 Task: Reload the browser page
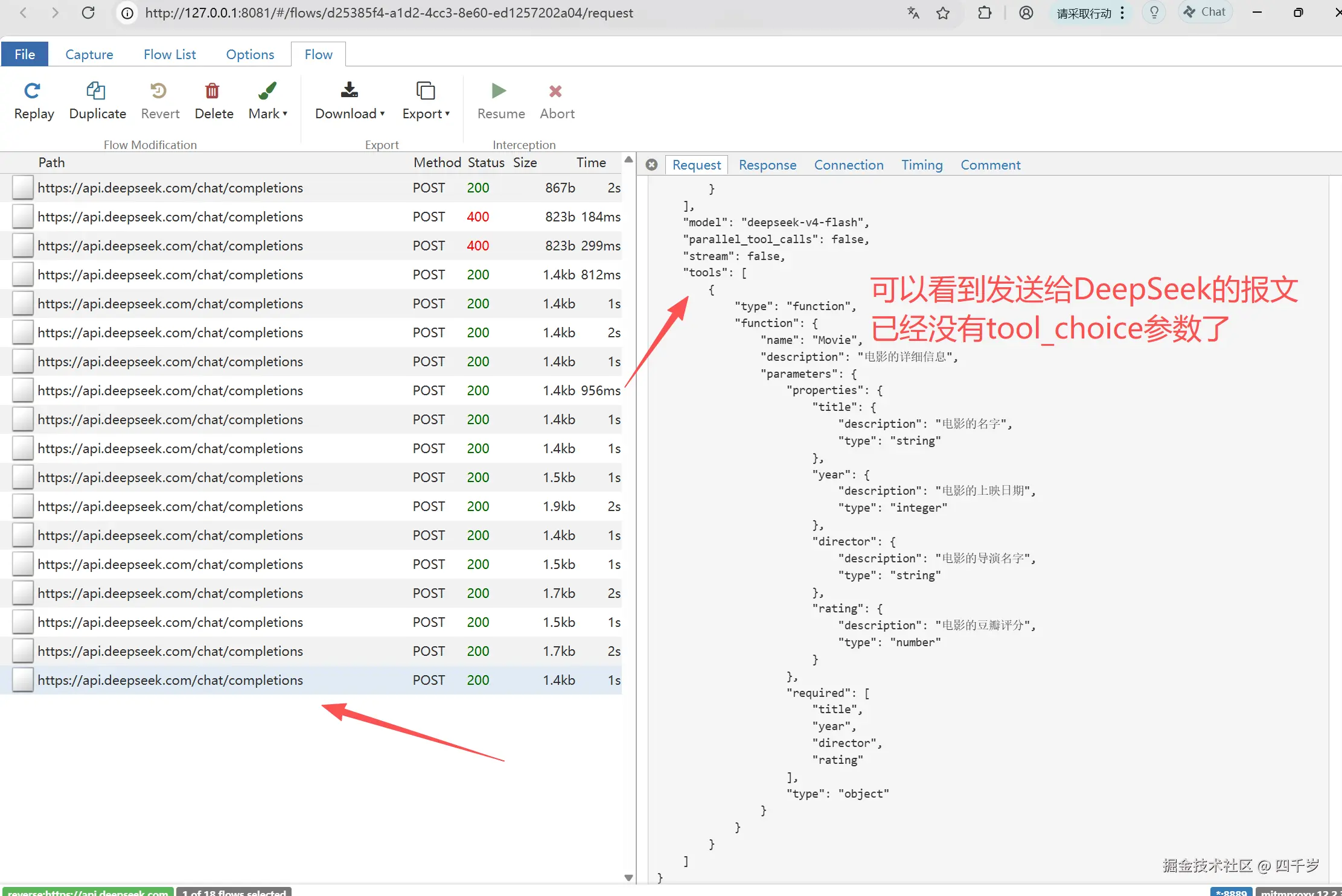(x=88, y=13)
